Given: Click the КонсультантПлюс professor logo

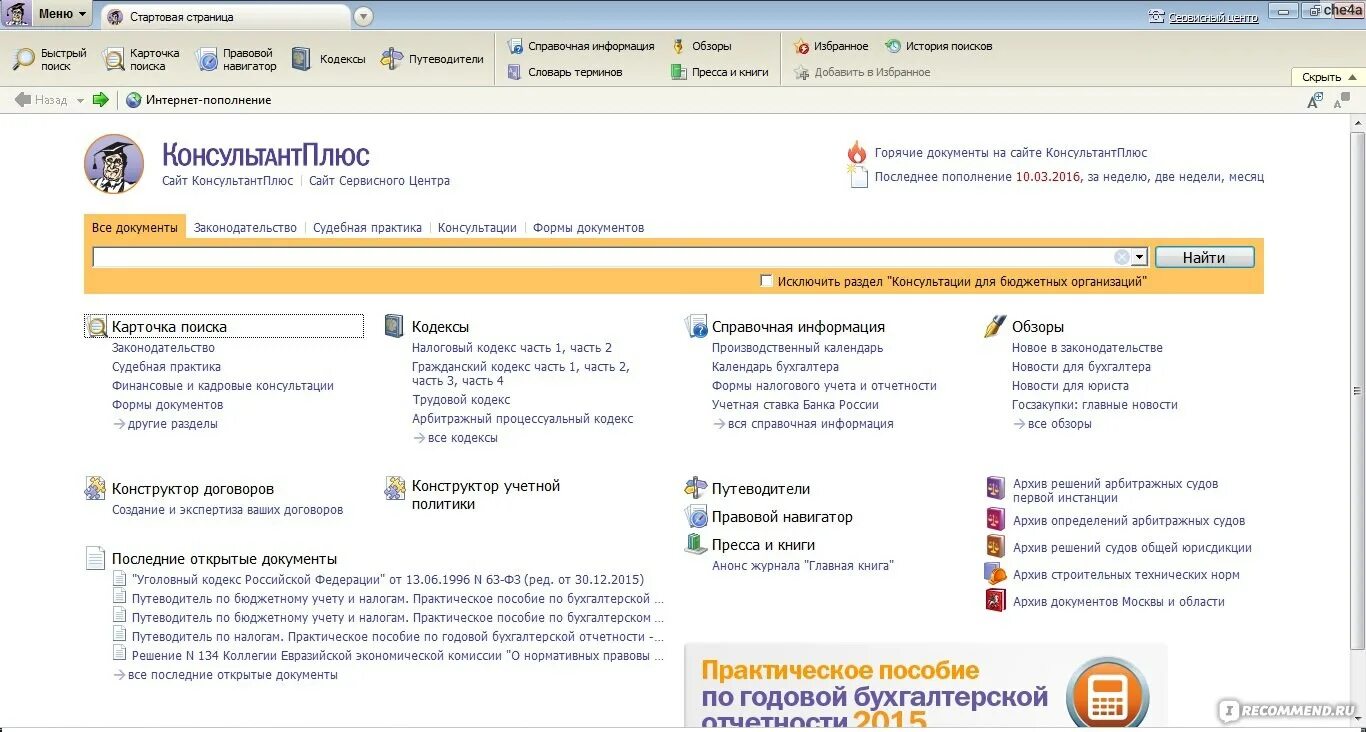Looking at the screenshot, I should (x=114, y=164).
